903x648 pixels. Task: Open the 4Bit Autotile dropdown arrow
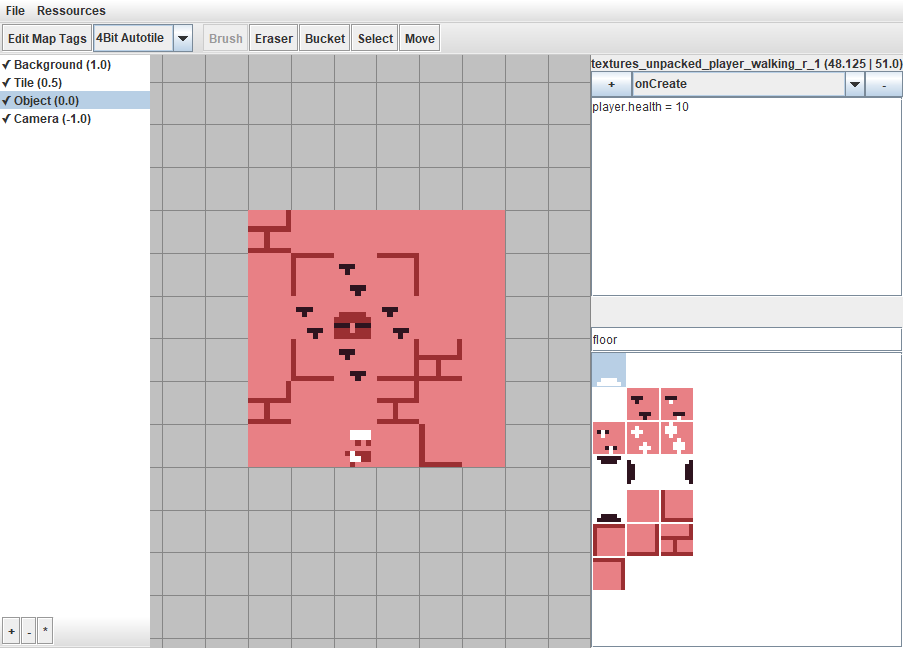182,37
